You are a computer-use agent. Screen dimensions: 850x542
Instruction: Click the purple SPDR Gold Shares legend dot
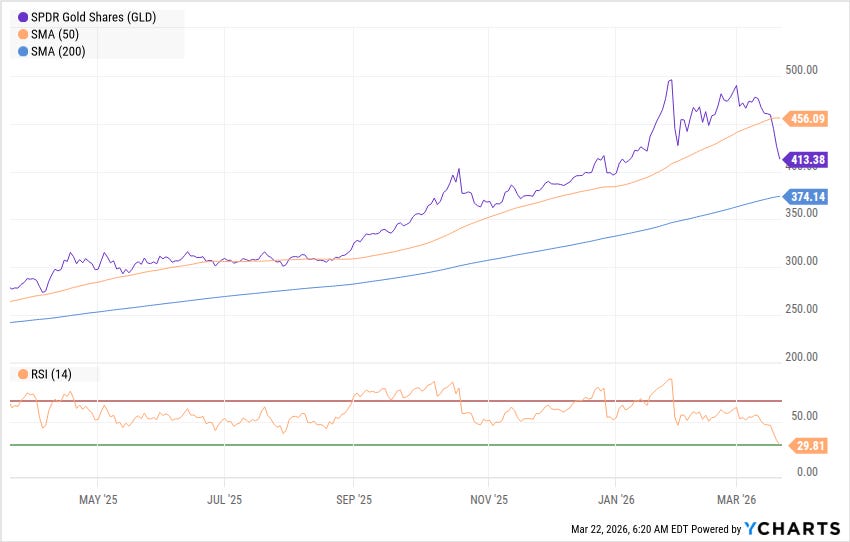tap(23, 17)
